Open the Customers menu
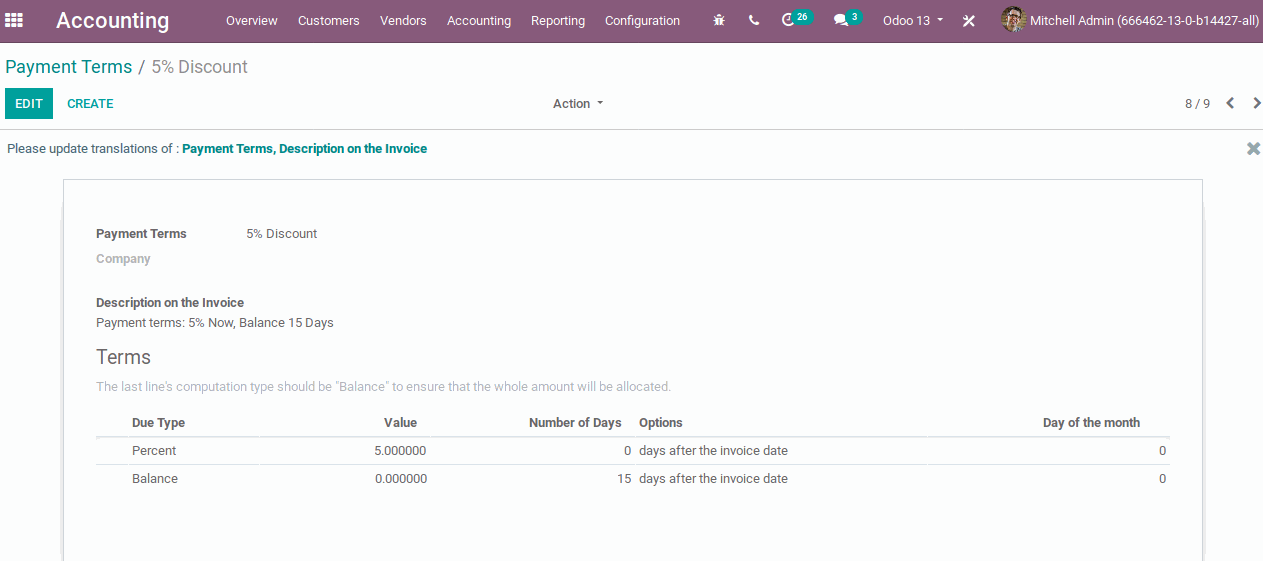 point(328,21)
